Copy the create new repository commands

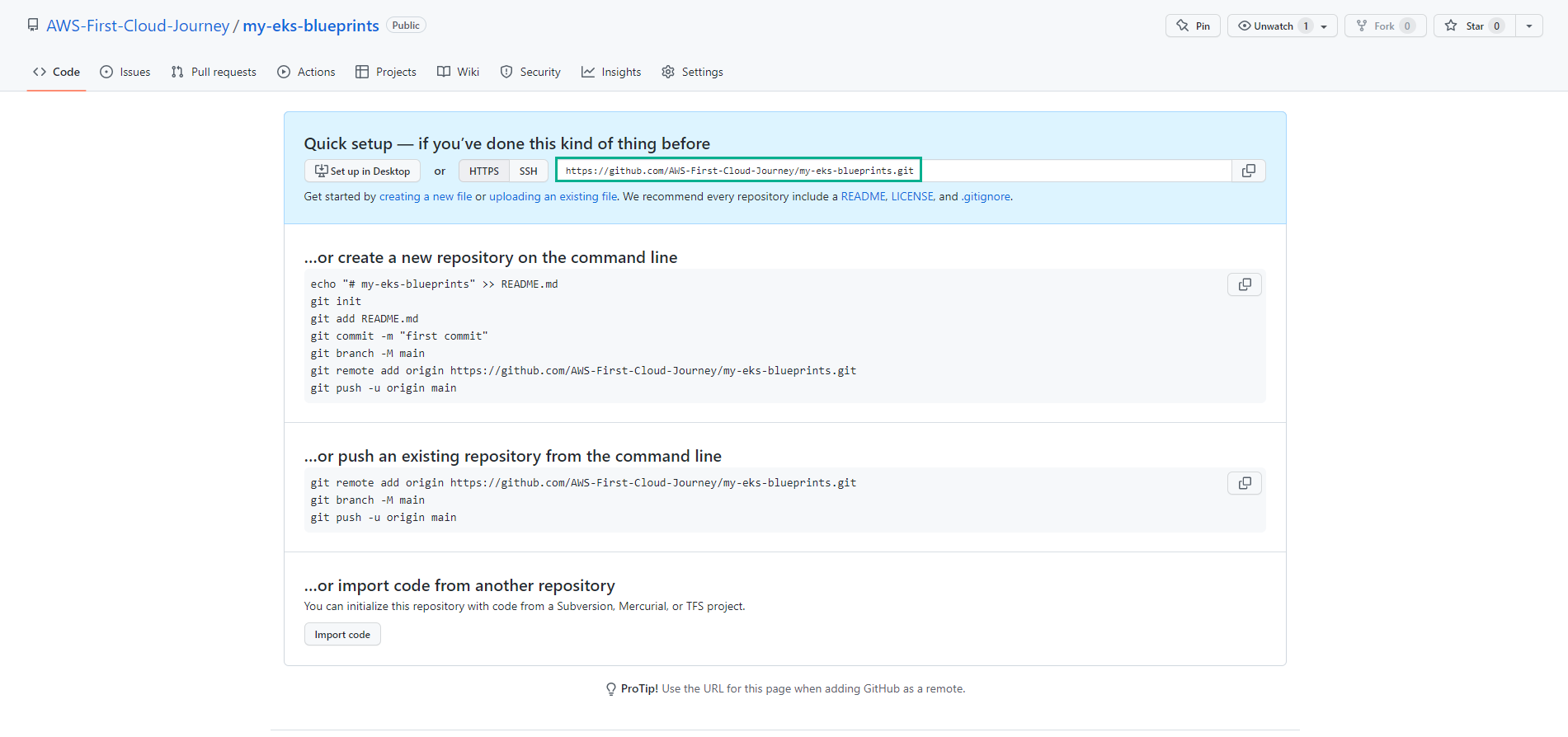(1245, 284)
